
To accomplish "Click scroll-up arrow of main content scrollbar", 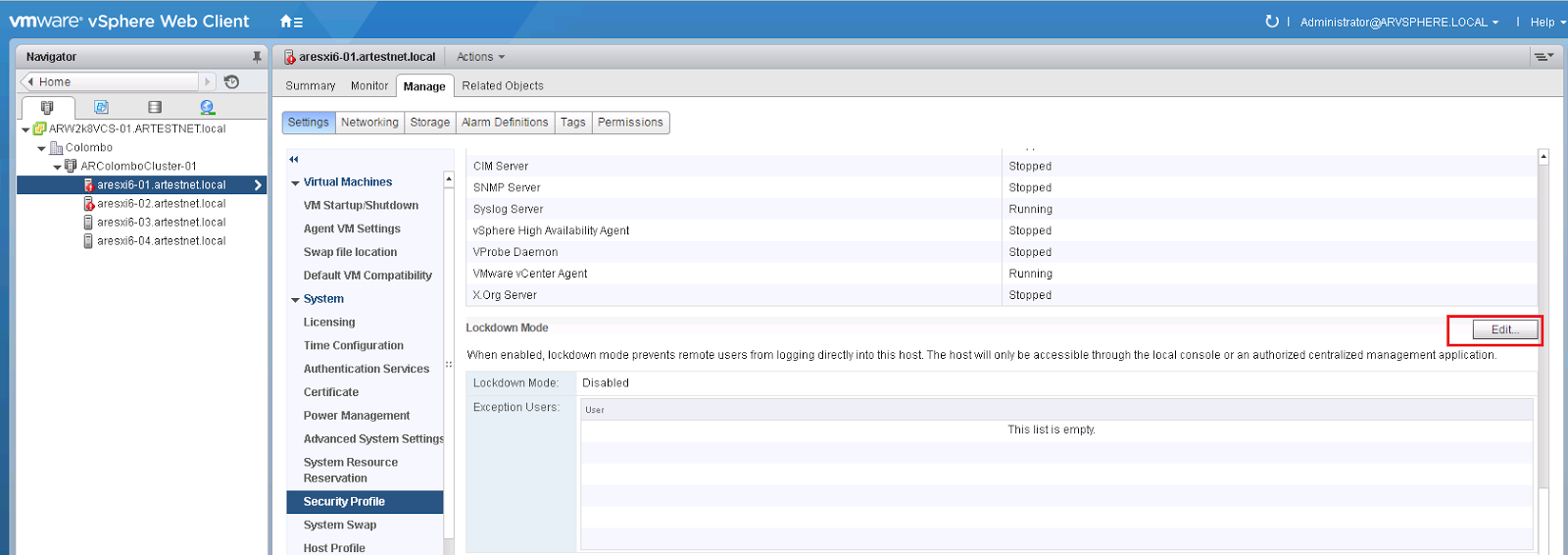I will pos(1543,157).
